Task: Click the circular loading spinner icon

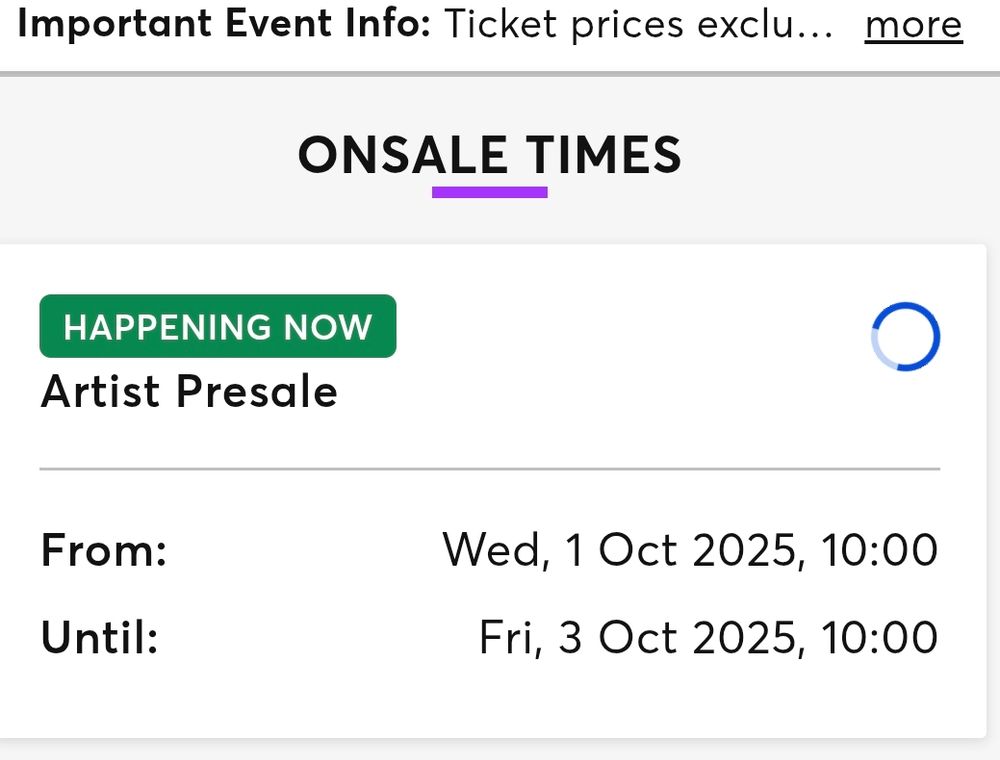Action: point(905,338)
